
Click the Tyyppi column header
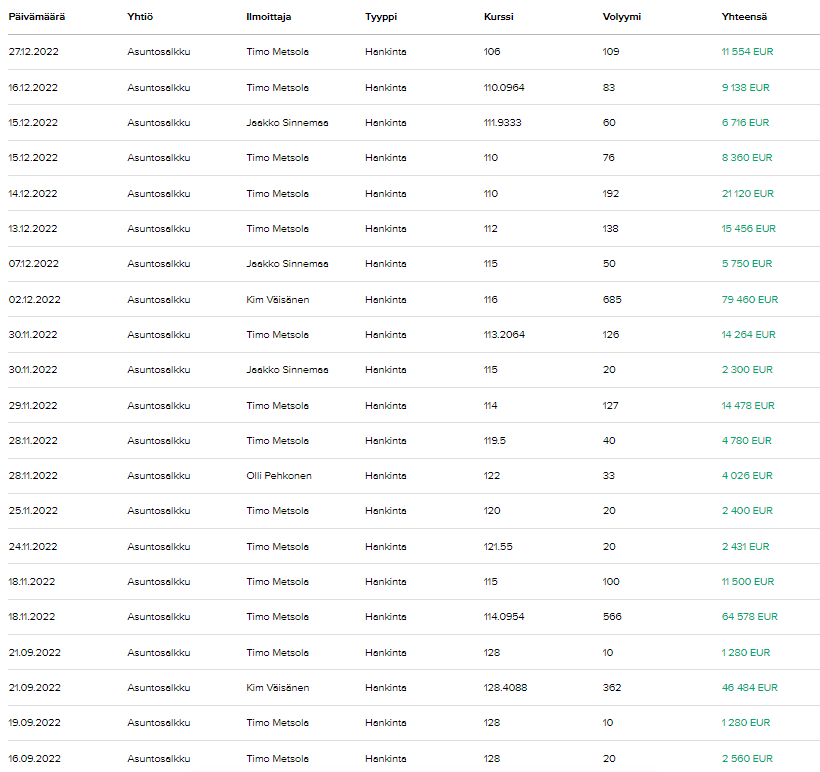click(x=381, y=17)
